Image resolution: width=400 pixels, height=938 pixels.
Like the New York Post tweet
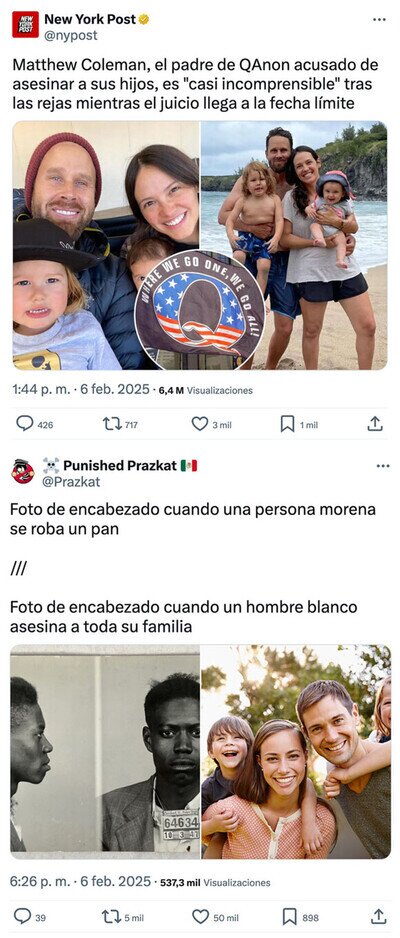pyautogui.click(x=200, y=424)
